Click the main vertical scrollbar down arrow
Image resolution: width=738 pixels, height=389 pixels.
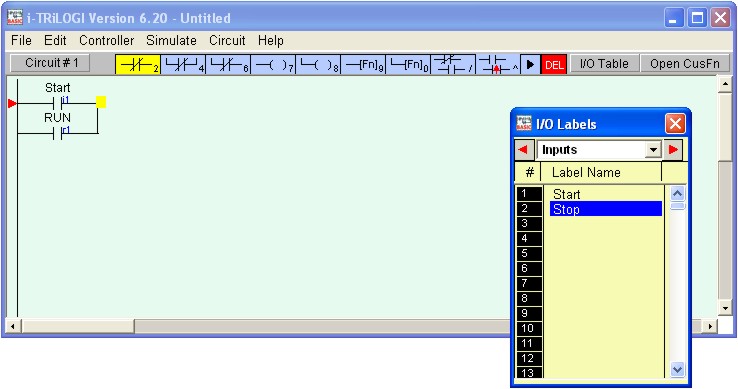click(725, 308)
